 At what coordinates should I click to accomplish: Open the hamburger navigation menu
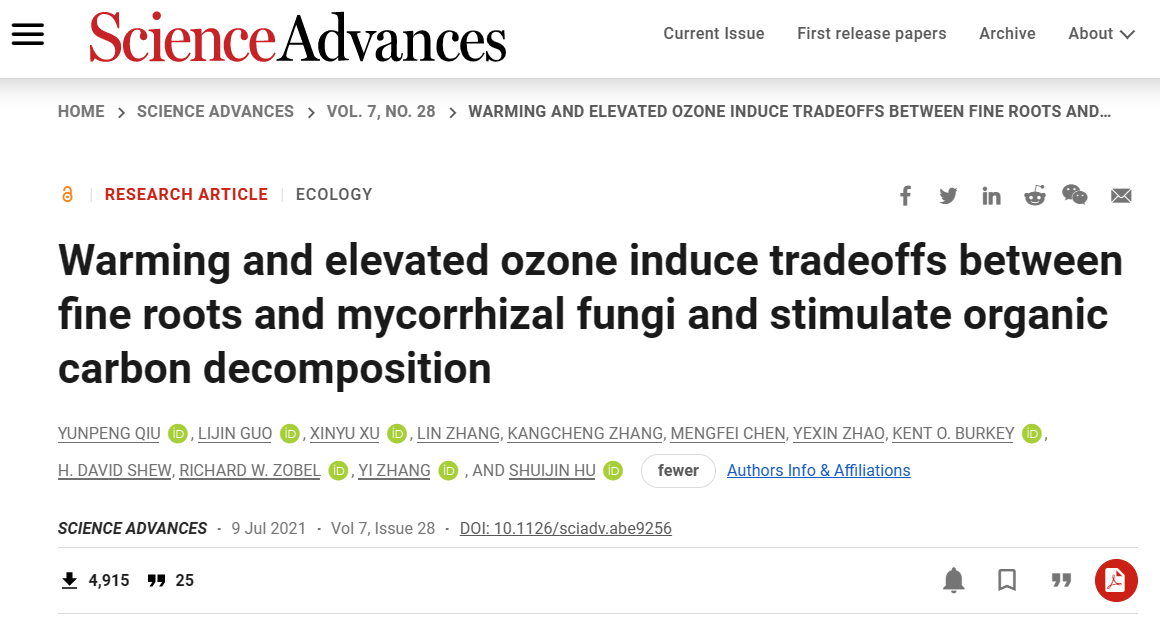[28, 34]
